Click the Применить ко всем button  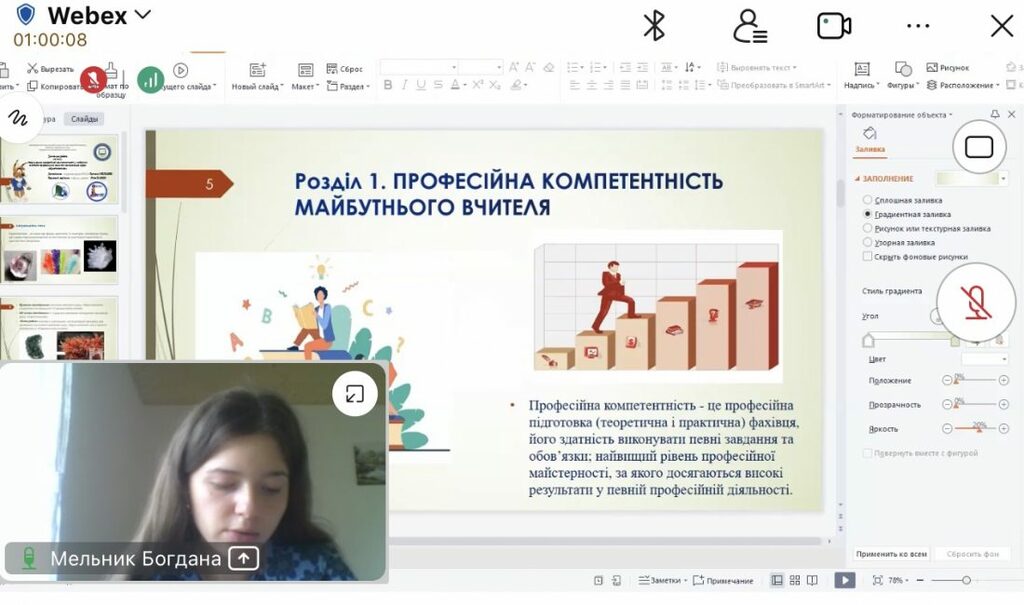click(891, 554)
